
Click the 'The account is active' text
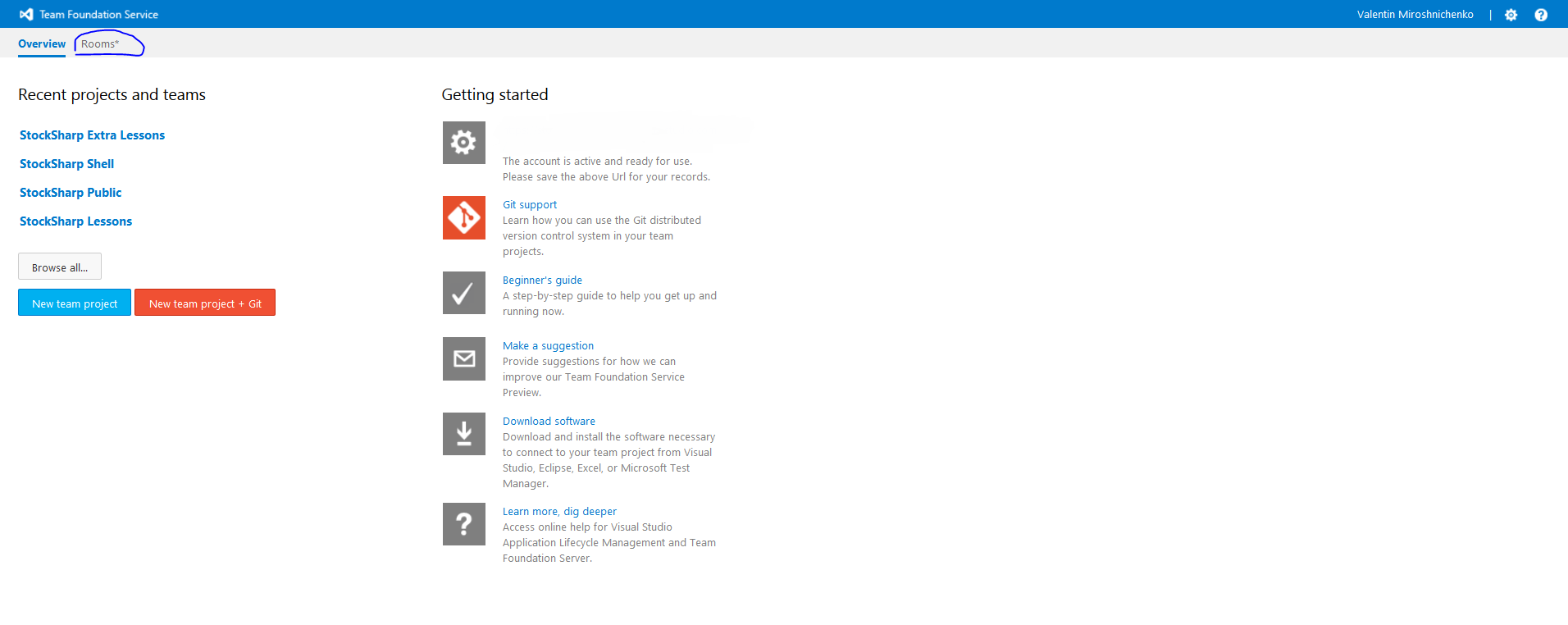click(597, 162)
